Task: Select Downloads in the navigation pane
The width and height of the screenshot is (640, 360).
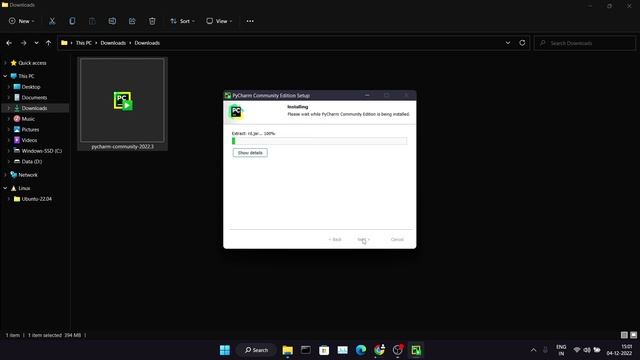Action: [x=34, y=108]
